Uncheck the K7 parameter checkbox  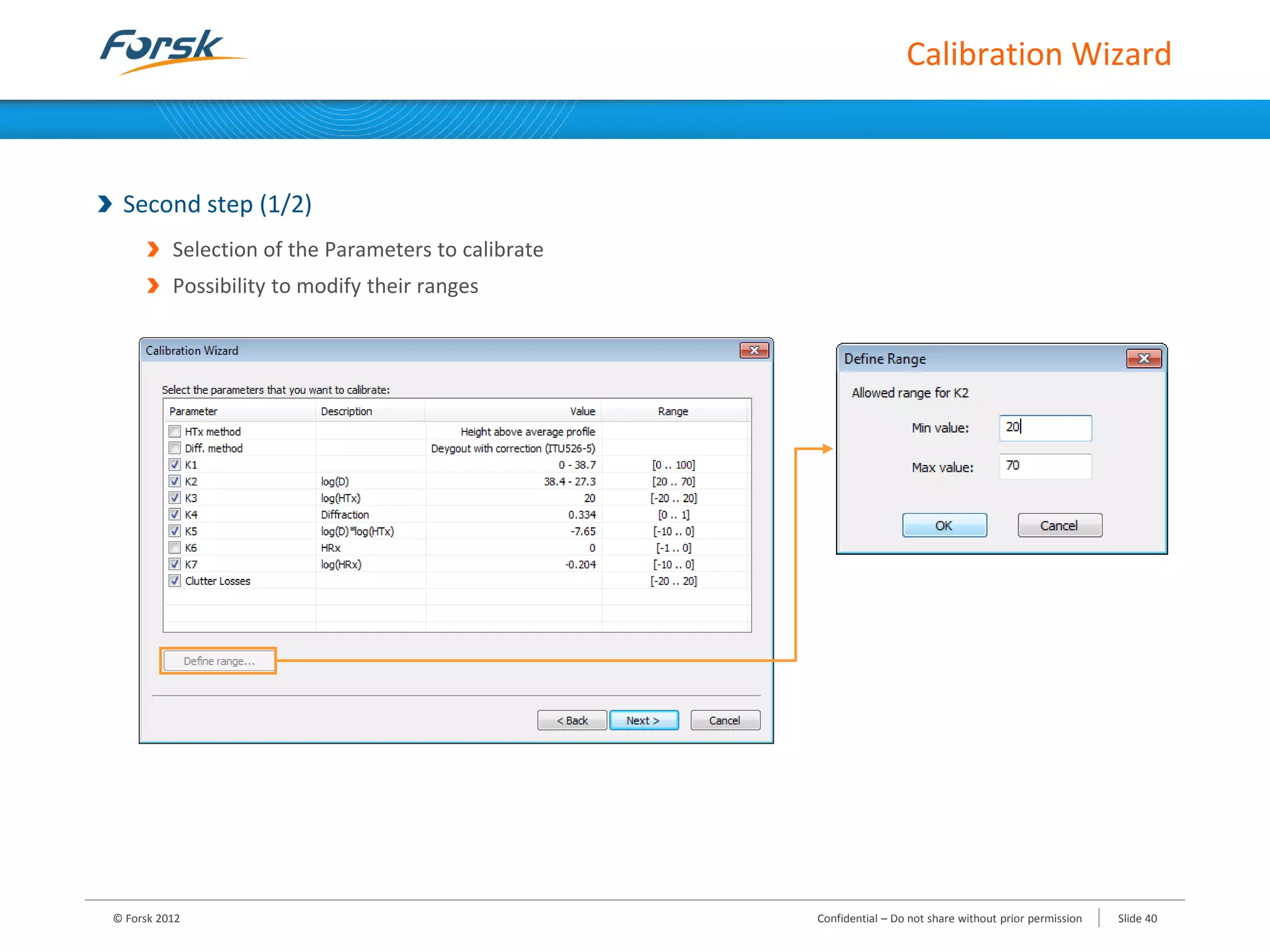coord(175,564)
